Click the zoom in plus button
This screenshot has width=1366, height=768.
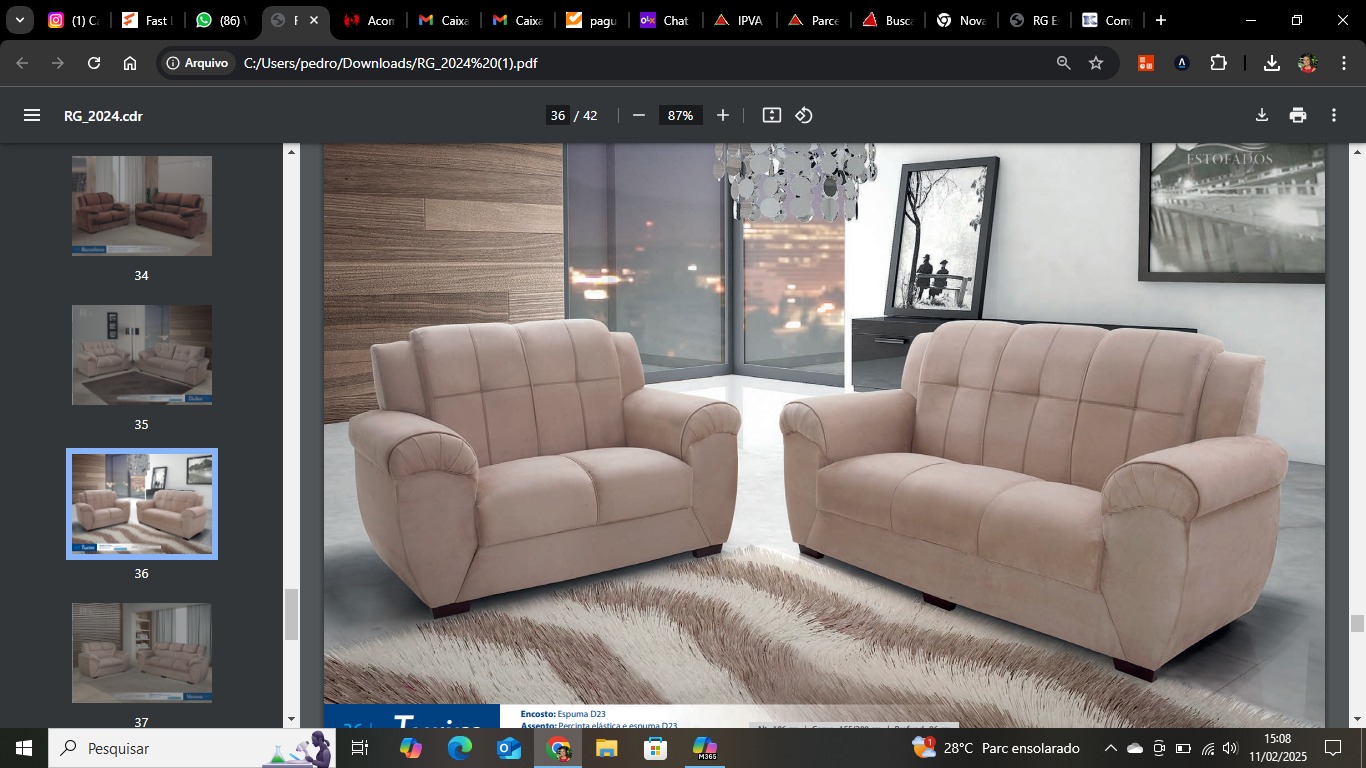[x=723, y=115]
